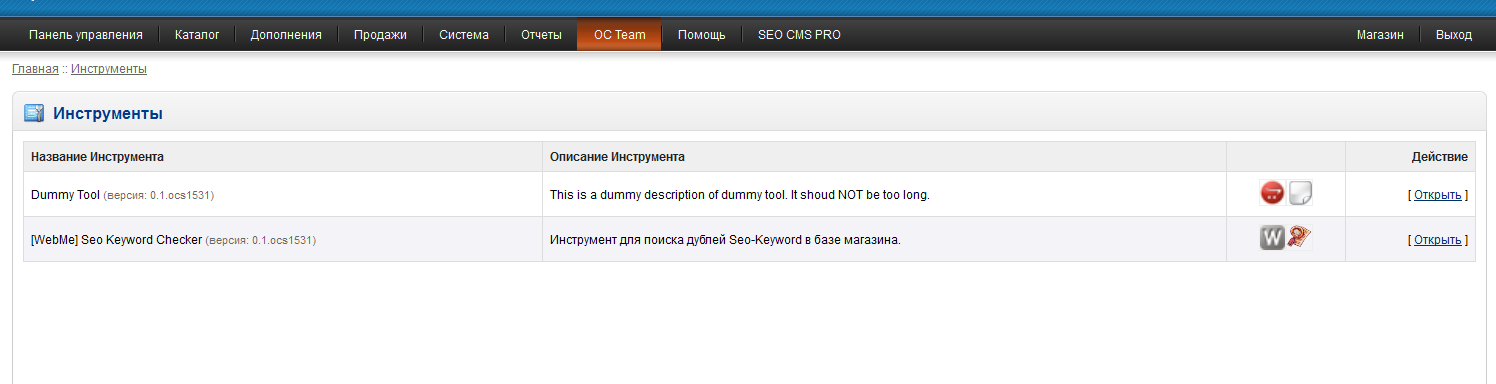Image resolution: width=1496 pixels, height=384 pixels.
Task: Open the SEO CMS PRO menu
Action: click(799, 35)
